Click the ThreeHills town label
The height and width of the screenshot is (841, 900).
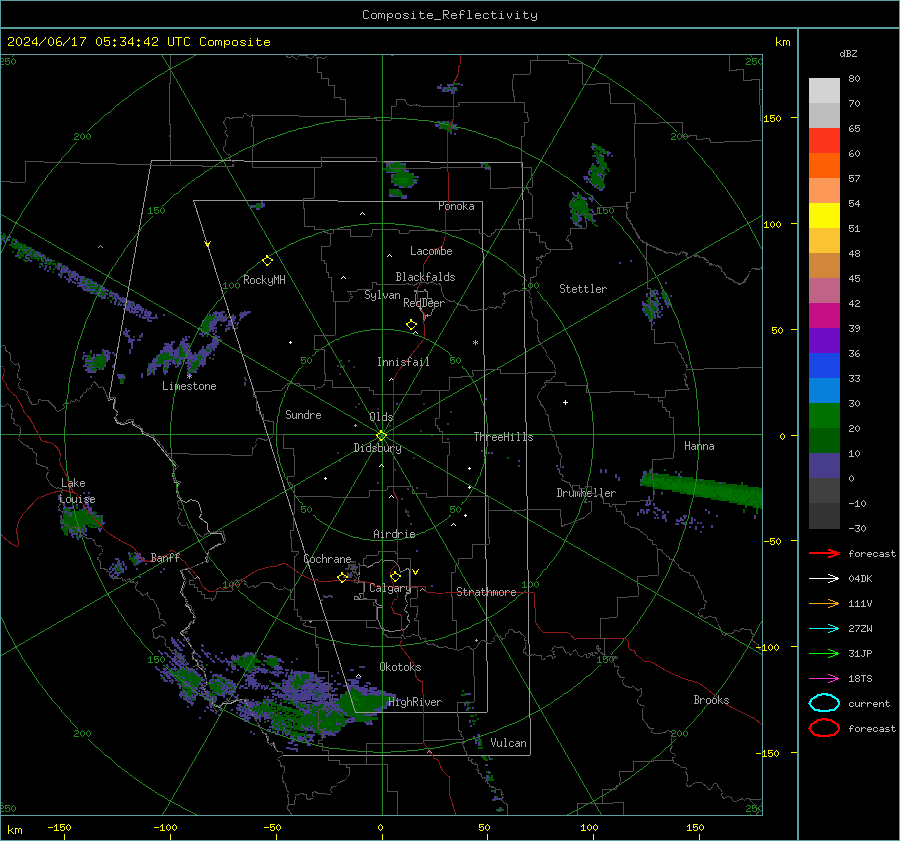tap(503, 437)
